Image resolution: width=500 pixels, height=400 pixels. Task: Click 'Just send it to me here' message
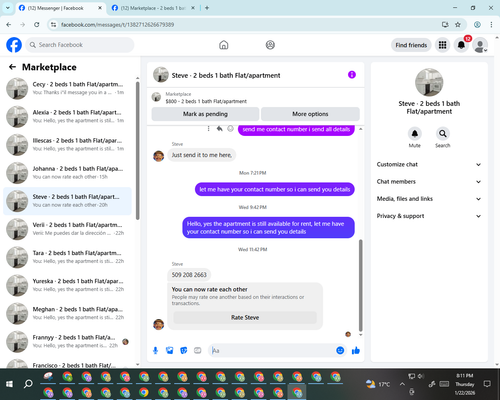pyautogui.click(x=202, y=155)
